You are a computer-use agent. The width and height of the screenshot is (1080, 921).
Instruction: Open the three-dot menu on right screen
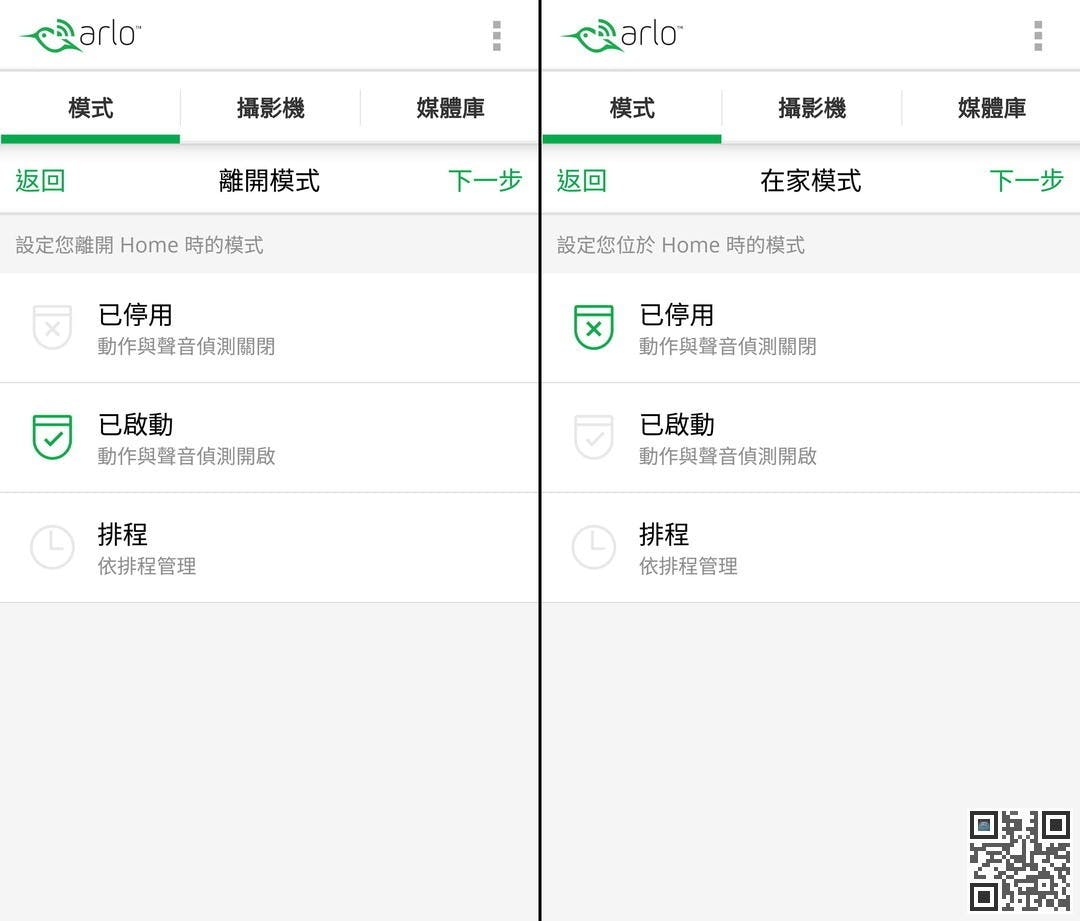(1038, 36)
